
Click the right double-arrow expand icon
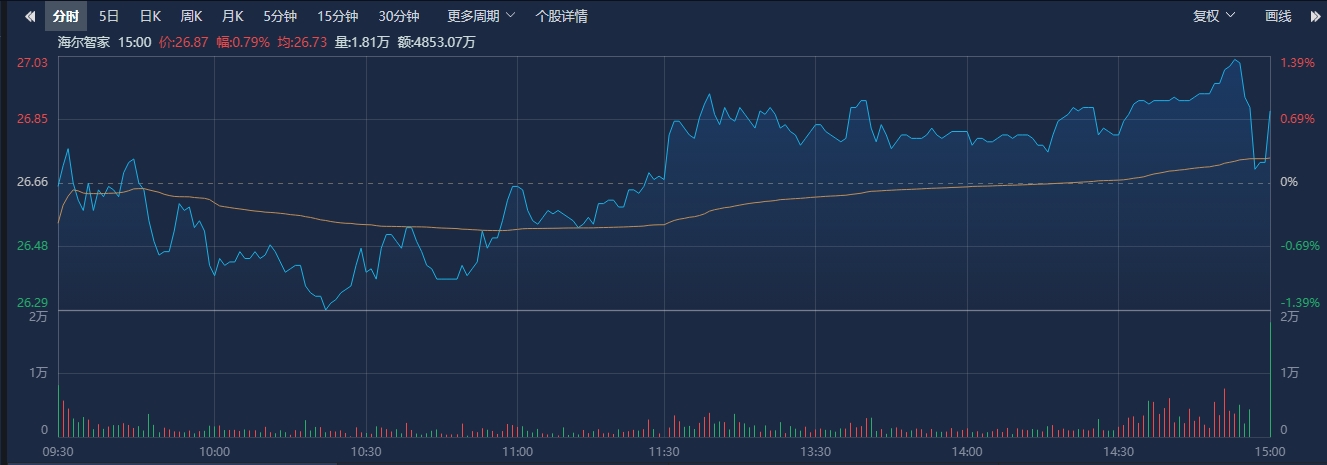coord(1313,16)
